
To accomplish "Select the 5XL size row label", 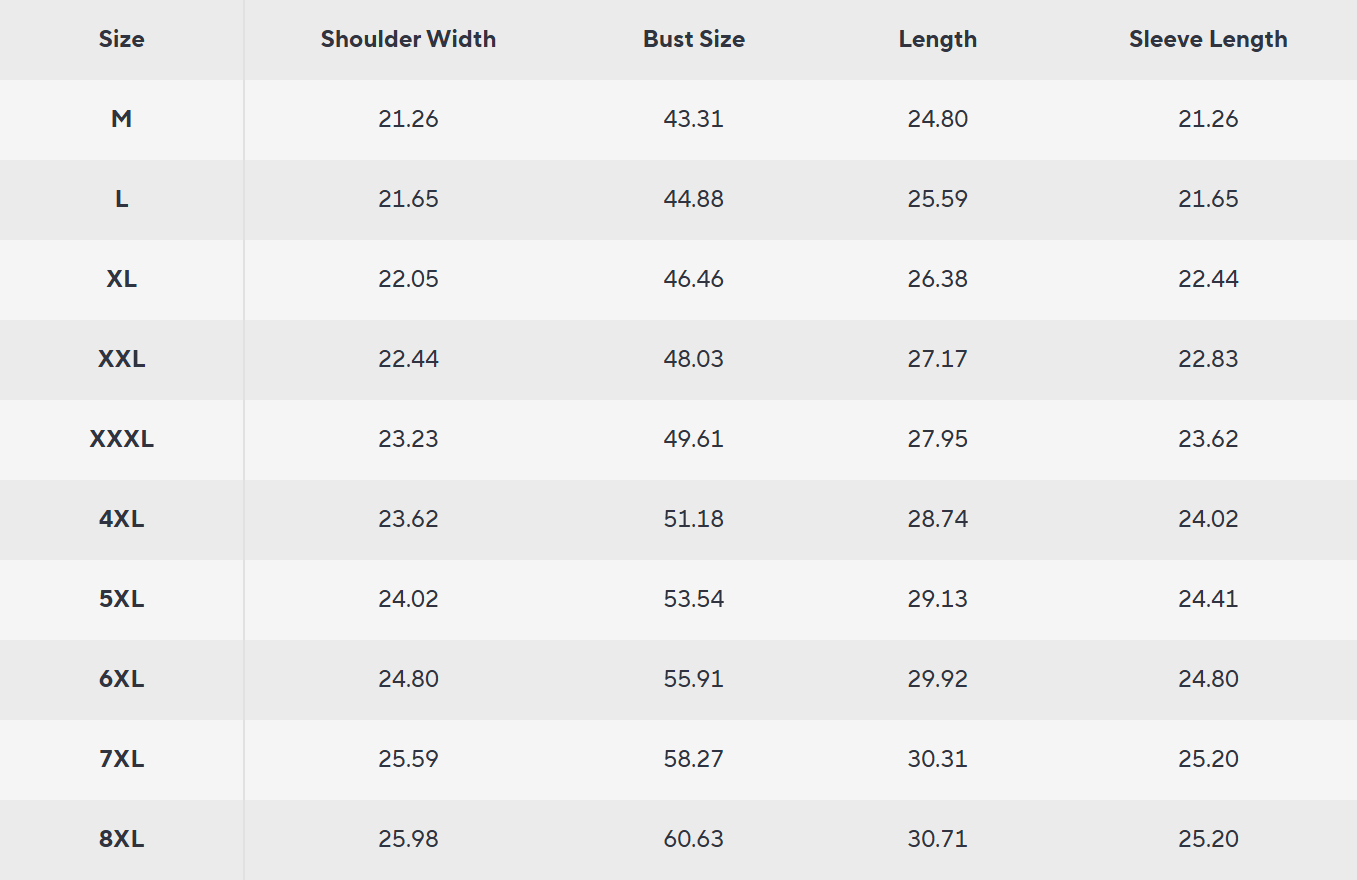I will 121,599.
